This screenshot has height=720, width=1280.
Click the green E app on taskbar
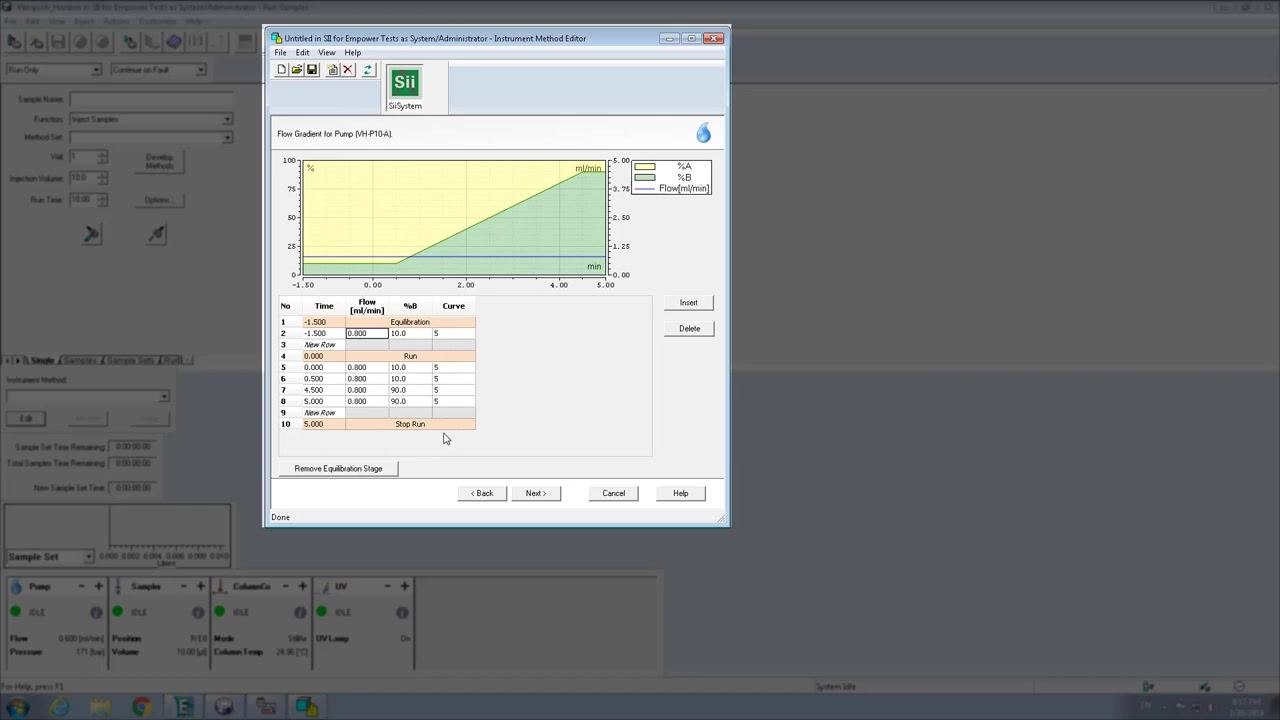[183, 708]
